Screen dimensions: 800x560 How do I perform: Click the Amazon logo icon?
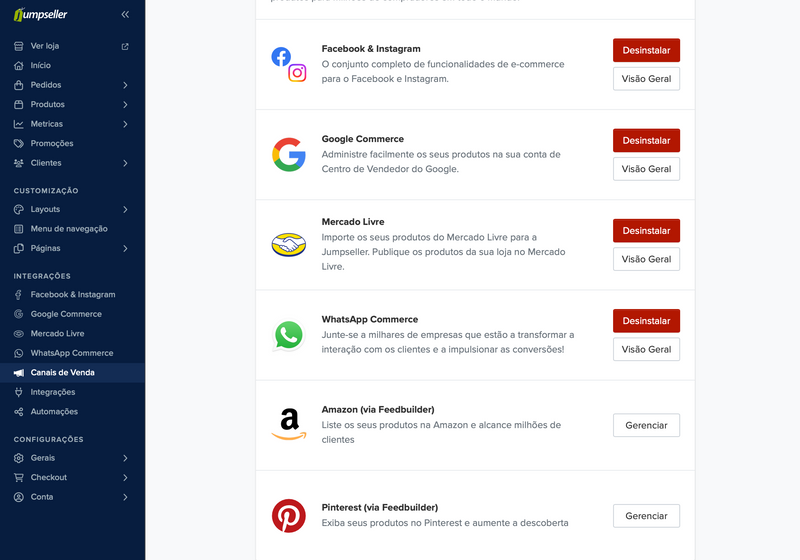pyautogui.click(x=289, y=424)
